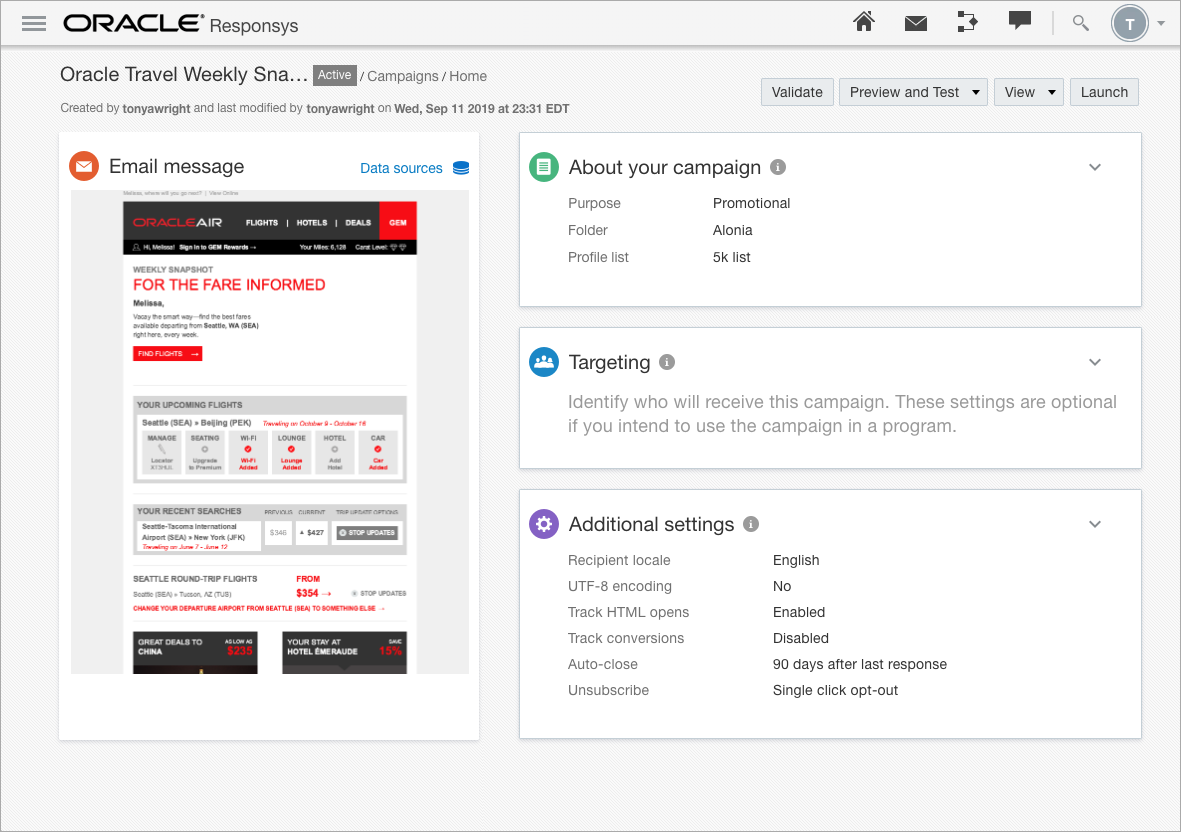Click the English recipient locale value

coord(795,560)
